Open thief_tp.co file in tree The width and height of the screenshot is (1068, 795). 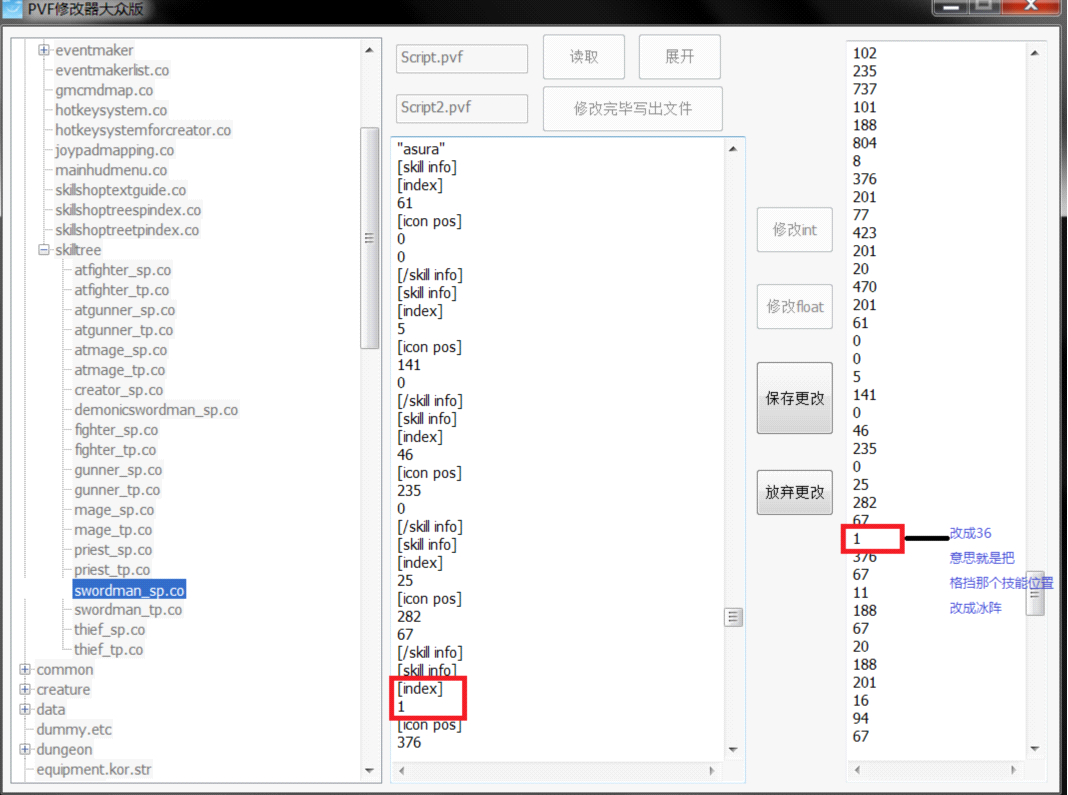point(108,650)
